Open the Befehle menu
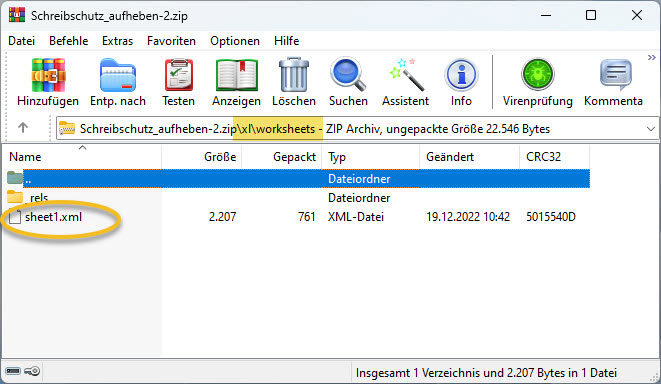 click(x=69, y=41)
